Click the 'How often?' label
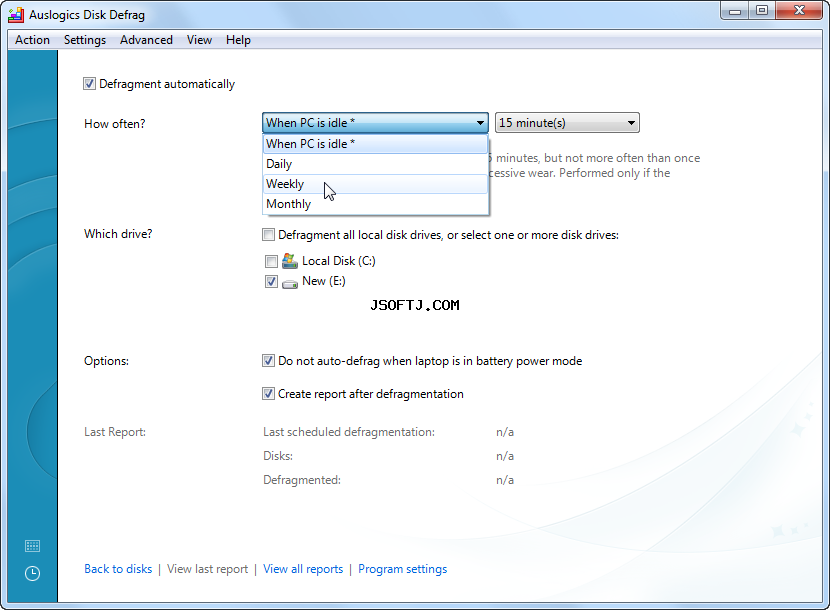Screen dimensions: 830x610 114,124
